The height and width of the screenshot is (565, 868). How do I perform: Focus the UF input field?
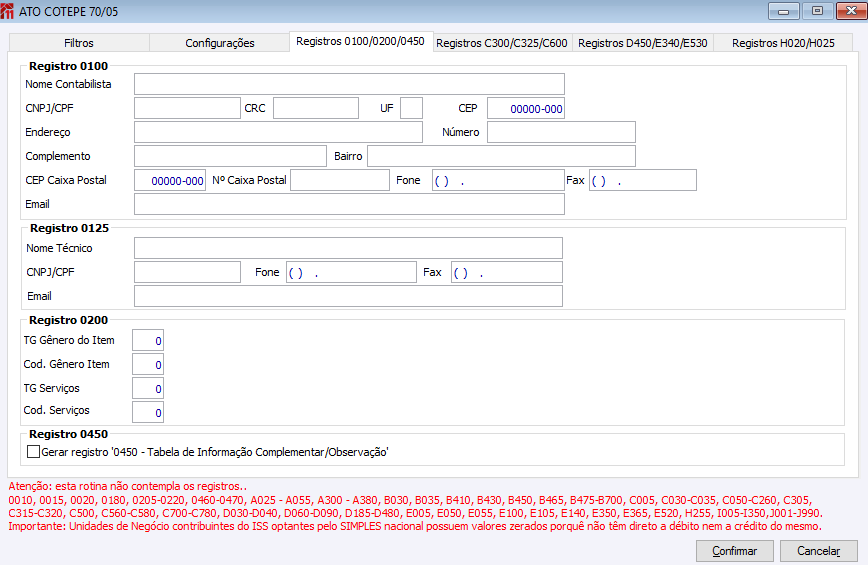411,108
